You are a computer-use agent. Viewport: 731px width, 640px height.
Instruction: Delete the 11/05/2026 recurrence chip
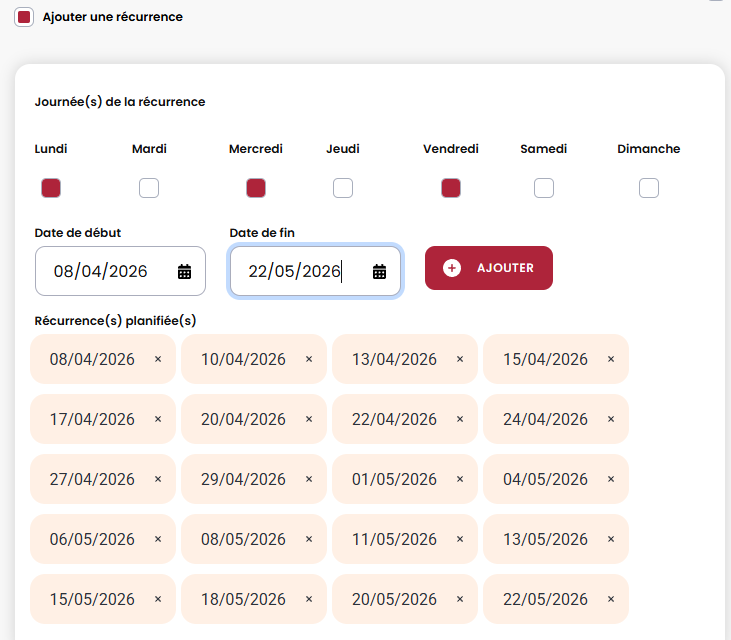tap(460, 539)
